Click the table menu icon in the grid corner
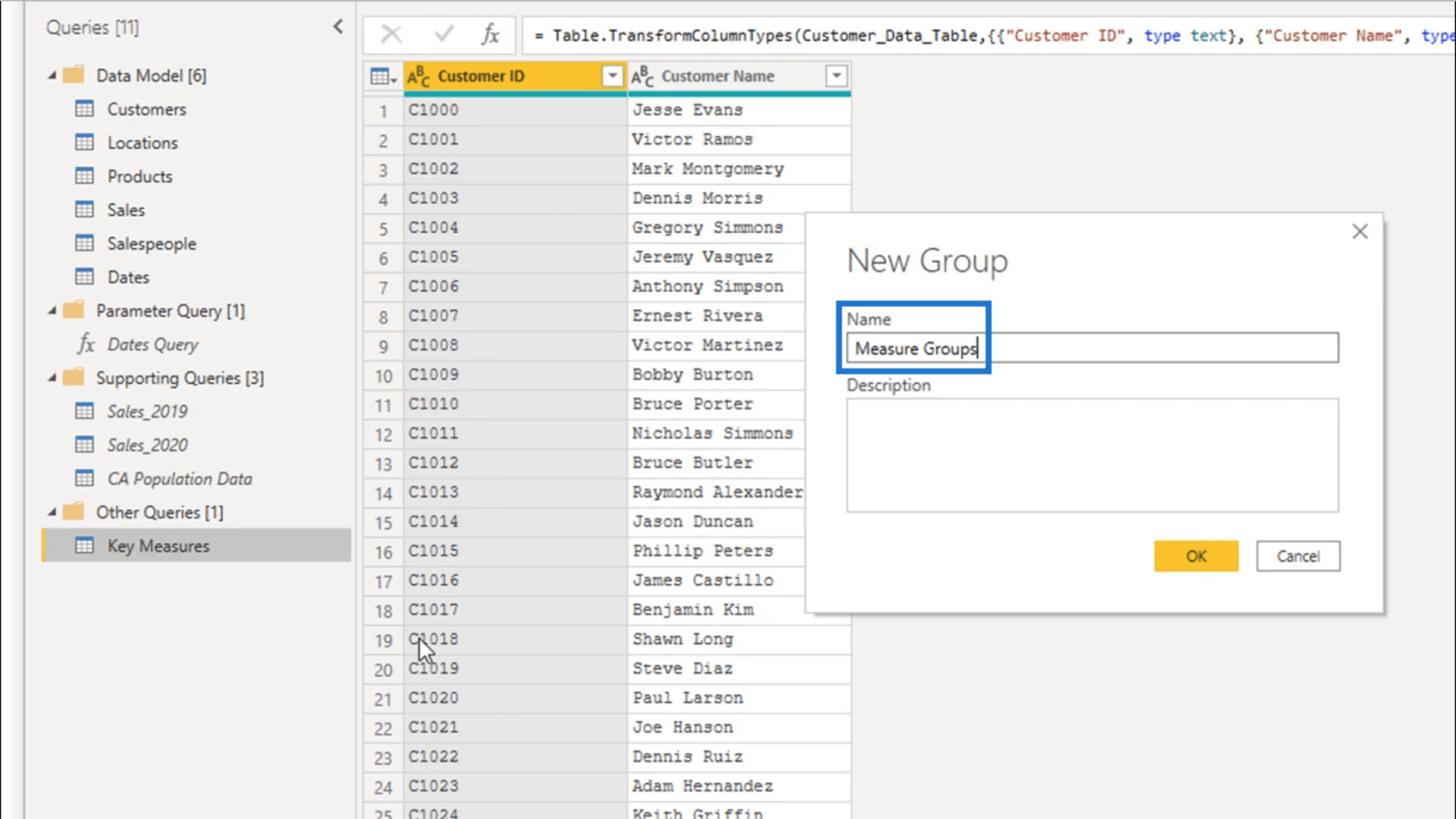Screen dimensions: 1456x819 coord(383,76)
